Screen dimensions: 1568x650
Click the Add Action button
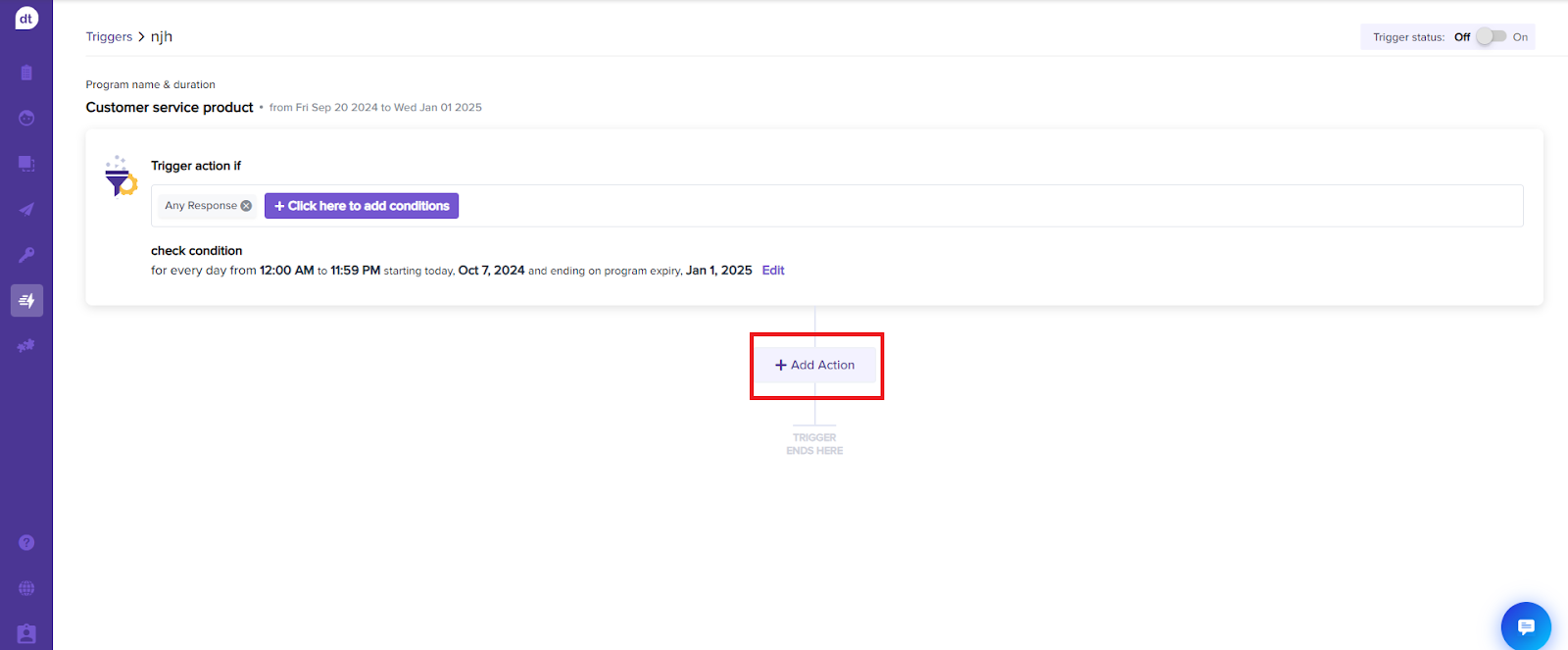point(815,365)
